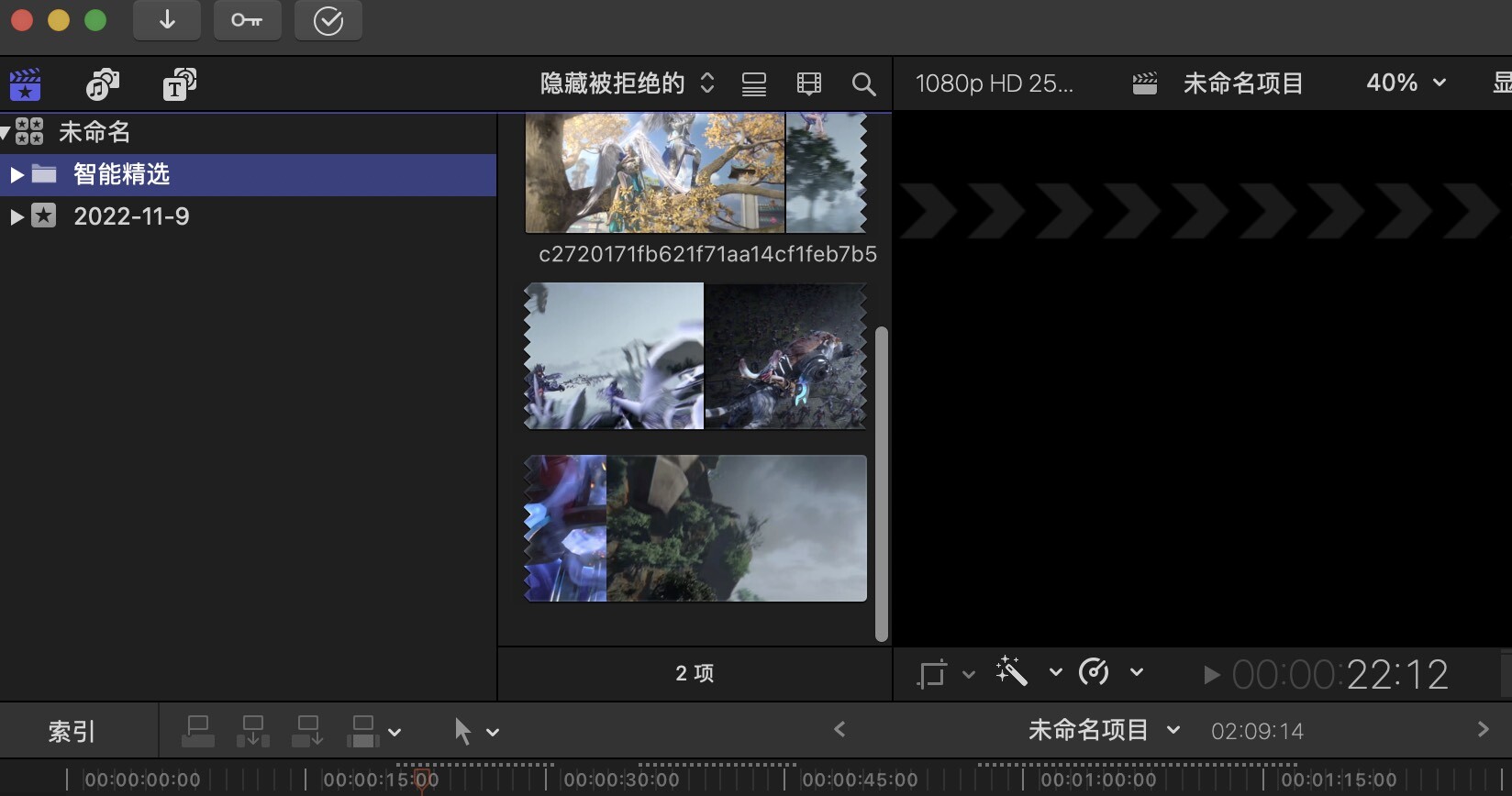
Task: Click the project clapperboard icon in viewer
Action: click(1144, 83)
